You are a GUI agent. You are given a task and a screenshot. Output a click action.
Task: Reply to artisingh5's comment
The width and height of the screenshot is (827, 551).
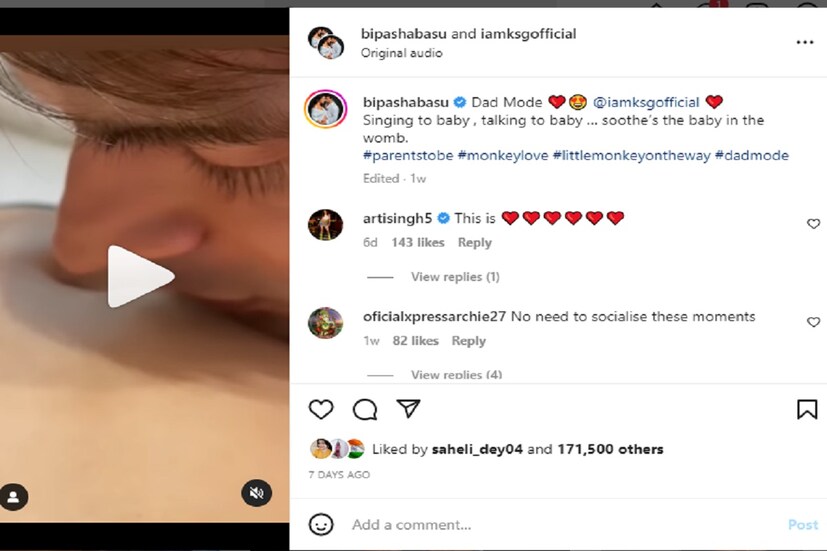tap(474, 242)
